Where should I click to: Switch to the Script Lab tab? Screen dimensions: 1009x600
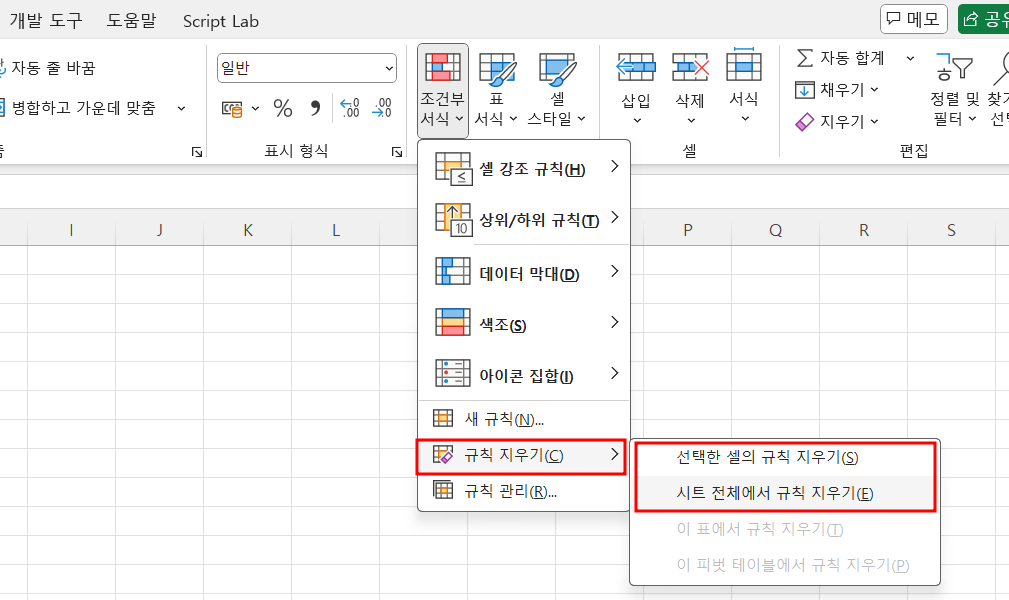[220, 20]
